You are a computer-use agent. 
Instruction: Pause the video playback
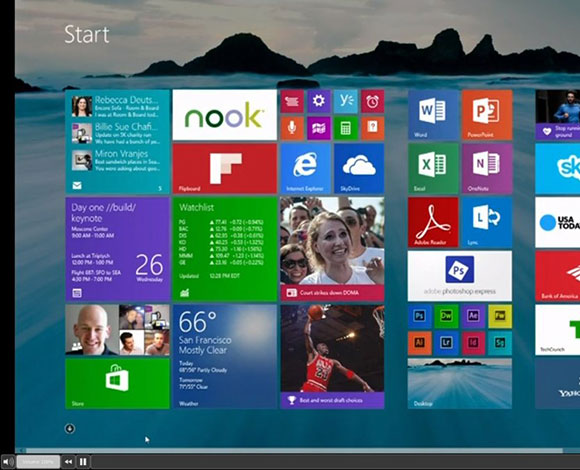pos(83,461)
